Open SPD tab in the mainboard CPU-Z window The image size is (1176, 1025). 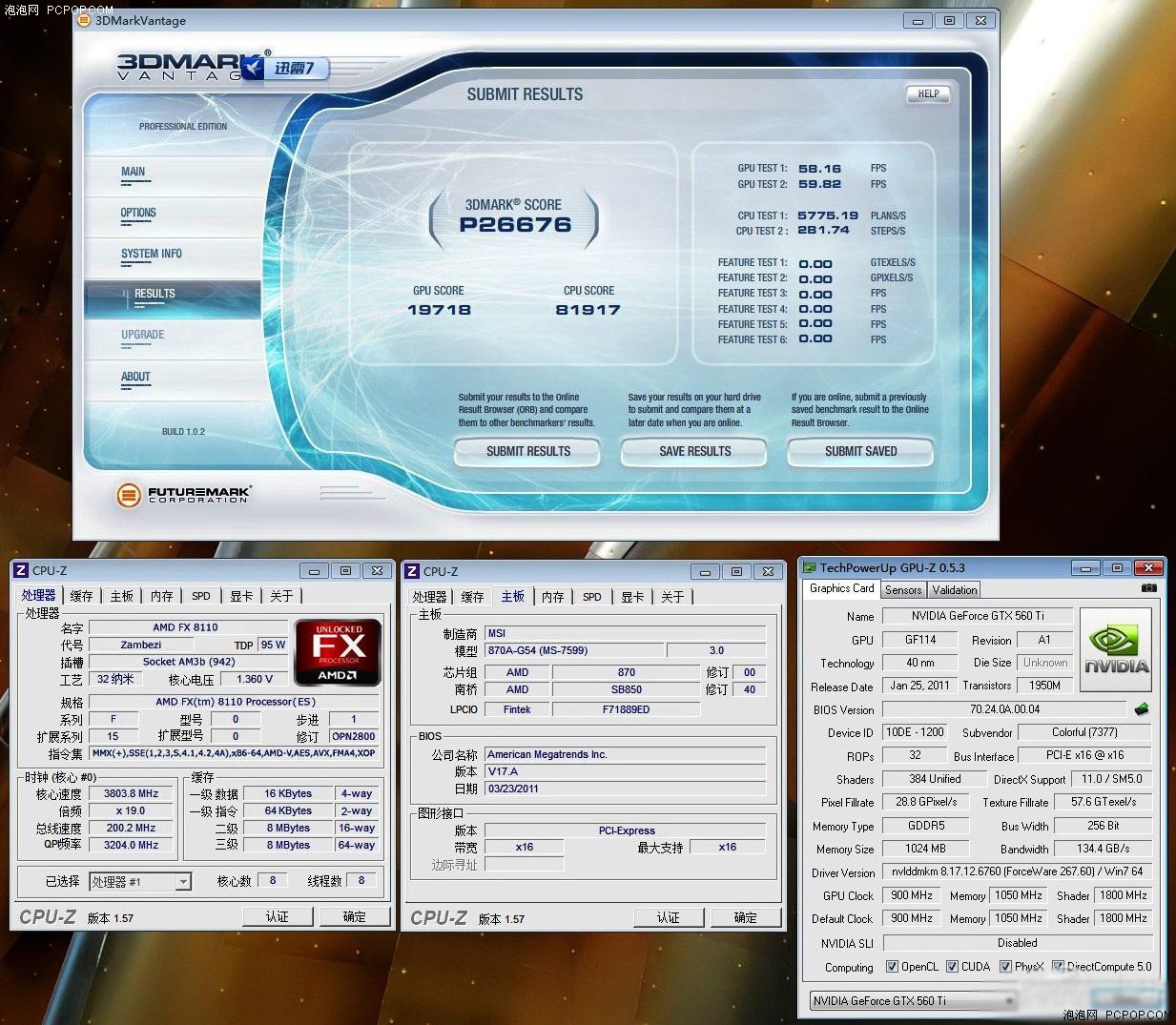(x=591, y=597)
